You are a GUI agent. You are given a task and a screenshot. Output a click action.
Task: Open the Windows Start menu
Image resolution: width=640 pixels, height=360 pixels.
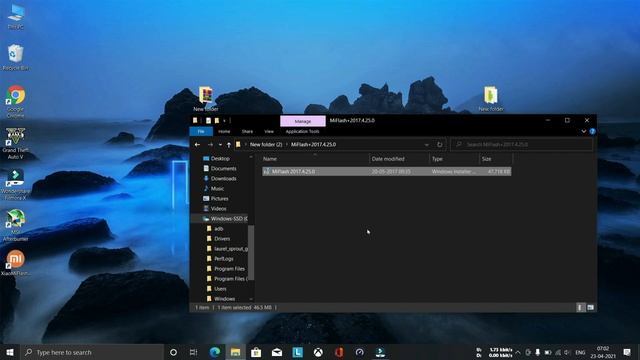pos(10,352)
